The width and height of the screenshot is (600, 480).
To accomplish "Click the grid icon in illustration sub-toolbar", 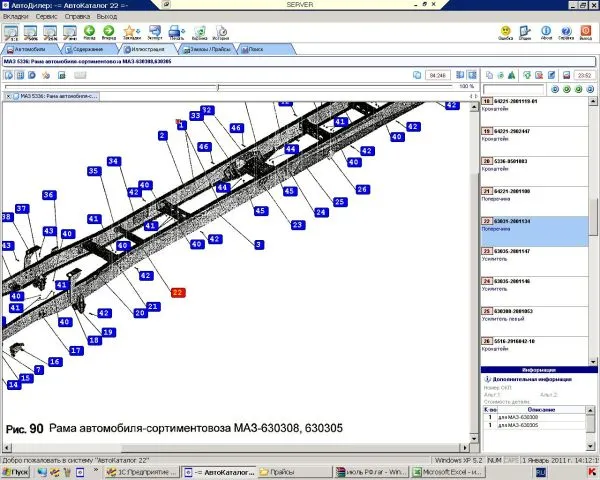I will 20,75.
